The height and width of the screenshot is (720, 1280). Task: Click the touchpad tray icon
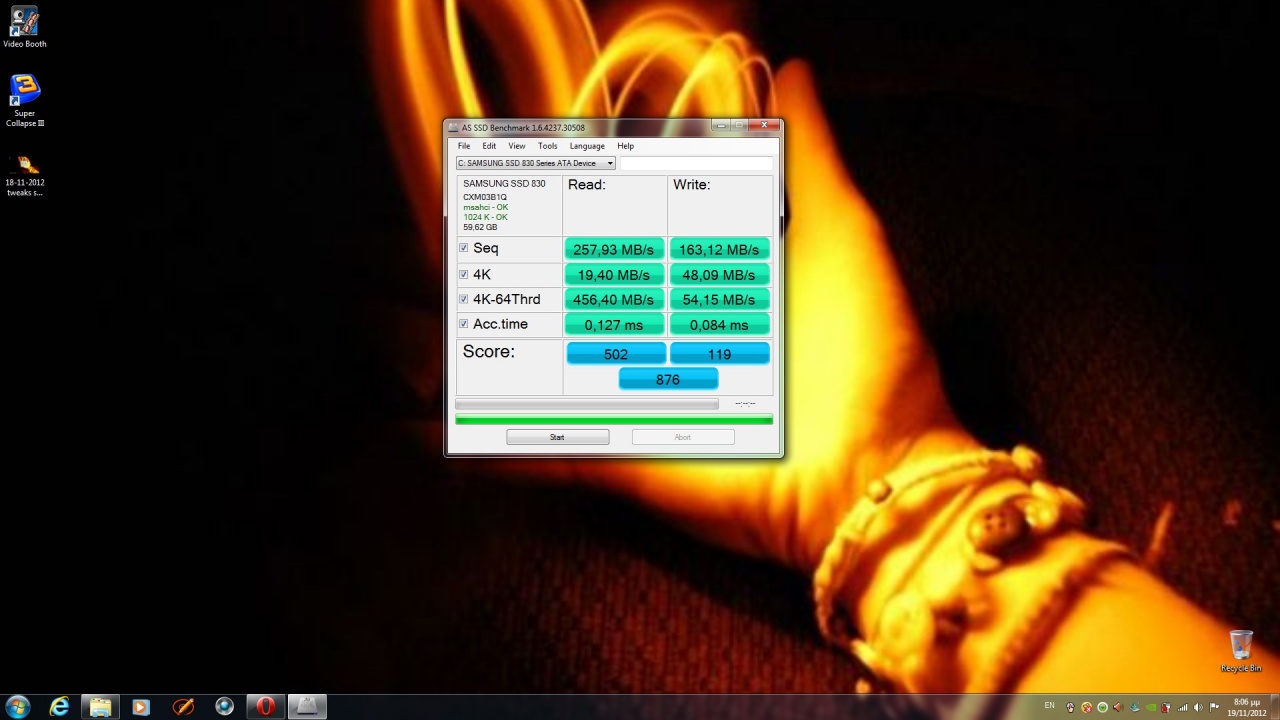1070,707
